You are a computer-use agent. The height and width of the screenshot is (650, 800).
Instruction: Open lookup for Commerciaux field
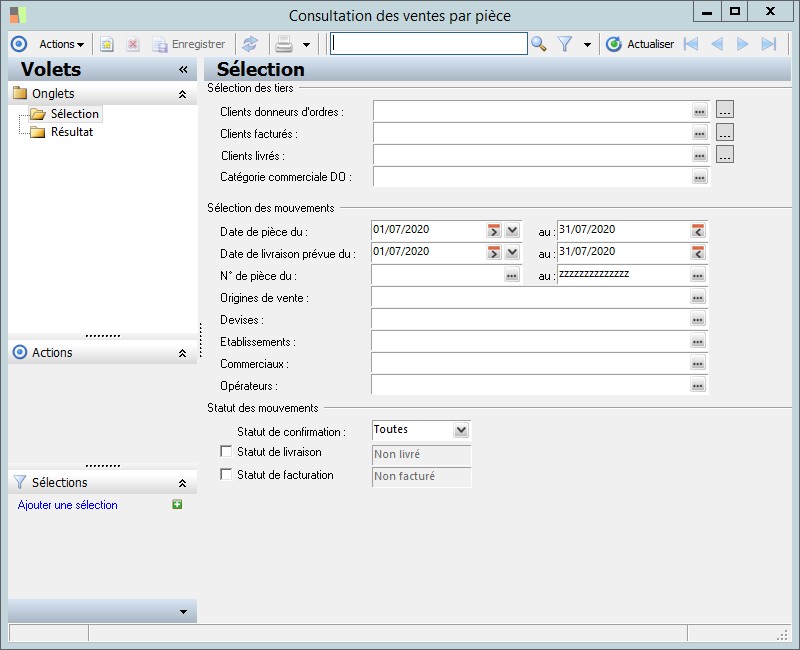pyautogui.click(x=698, y=364)
